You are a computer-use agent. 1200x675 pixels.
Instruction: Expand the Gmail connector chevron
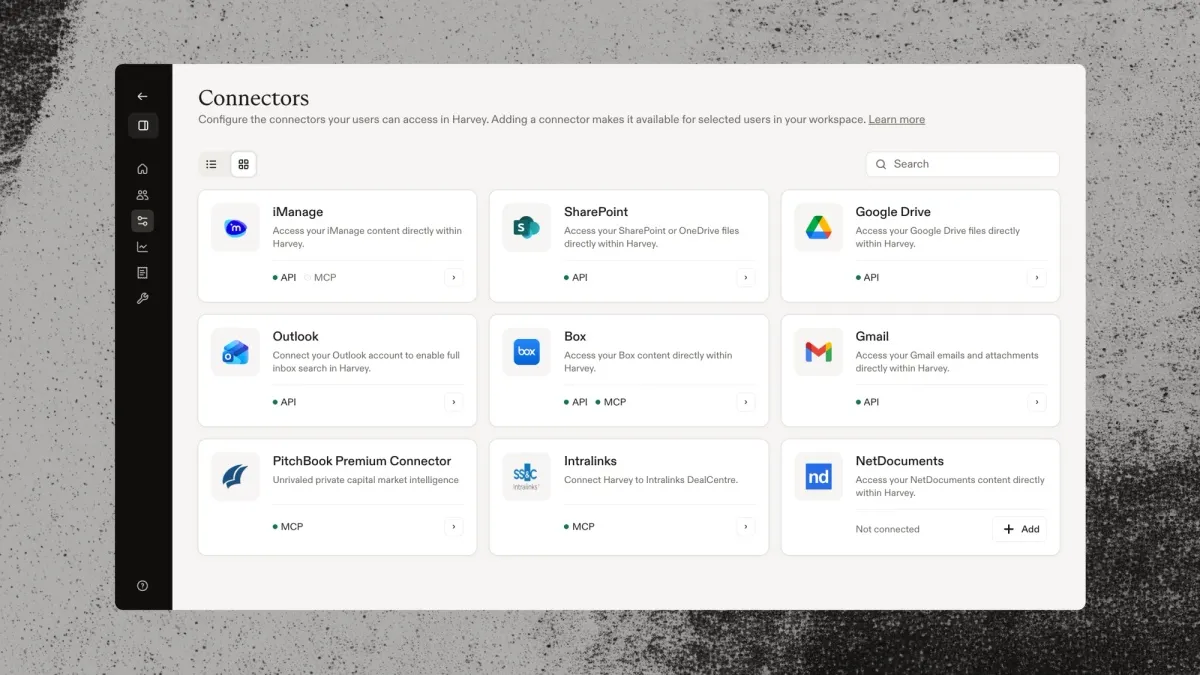(1037, 402)
